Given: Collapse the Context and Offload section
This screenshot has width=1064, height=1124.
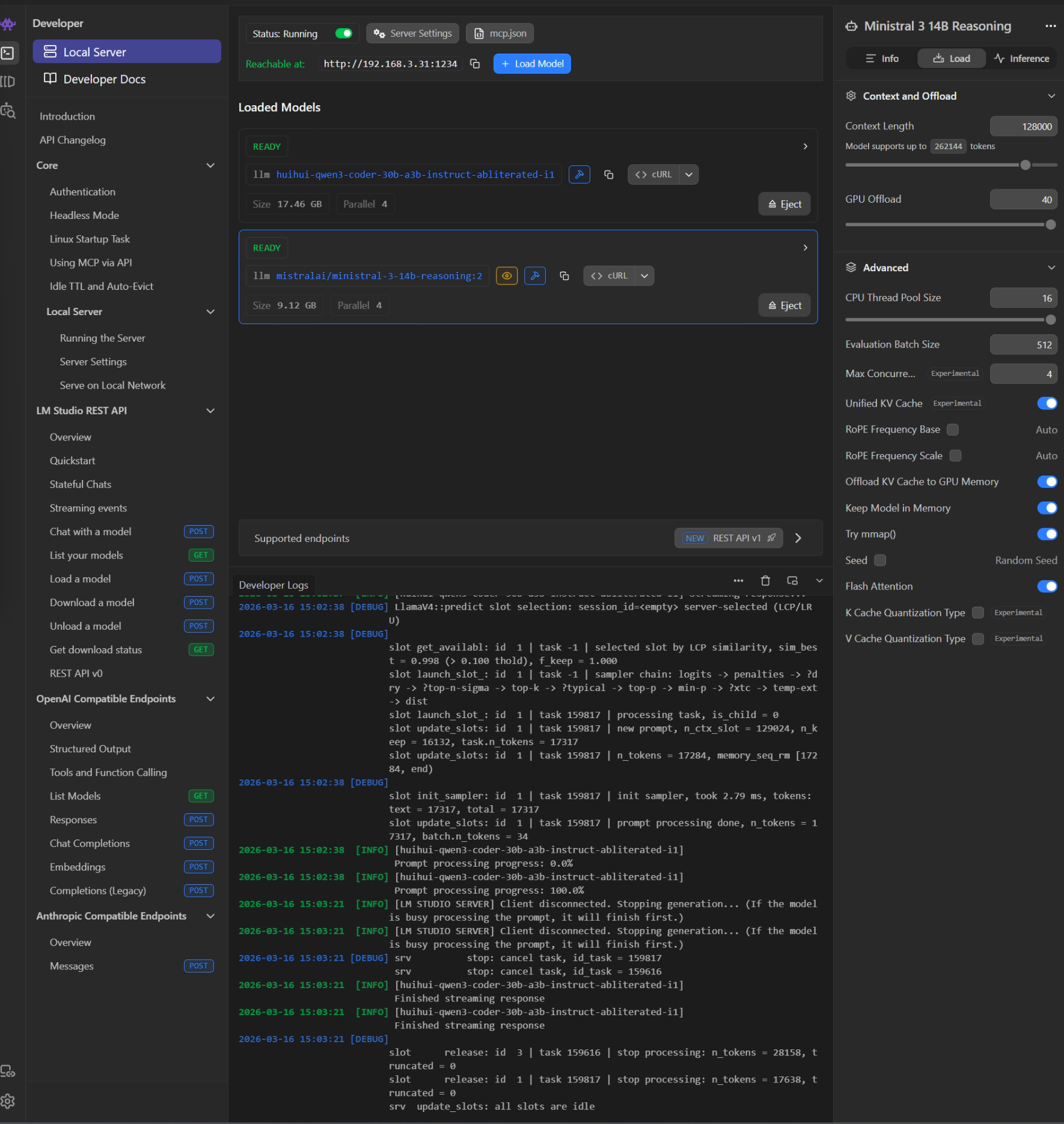Looking at the screenshot, I should 1051,96.
